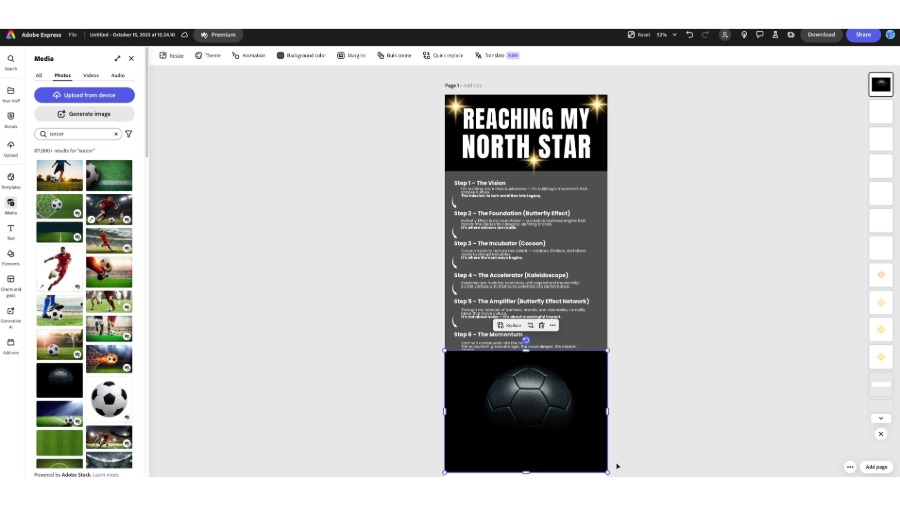Switch to the Videos tab
Image resolution: width=900 pixels, height=506 pixels.
(91, 76)
